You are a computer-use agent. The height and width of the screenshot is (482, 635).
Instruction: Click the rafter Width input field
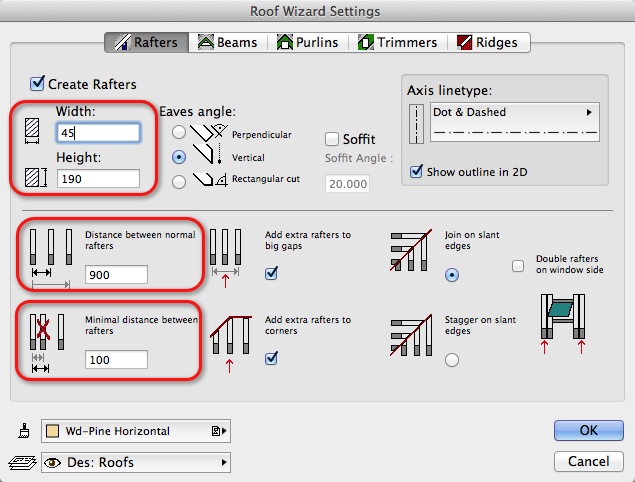click(98, 133)
